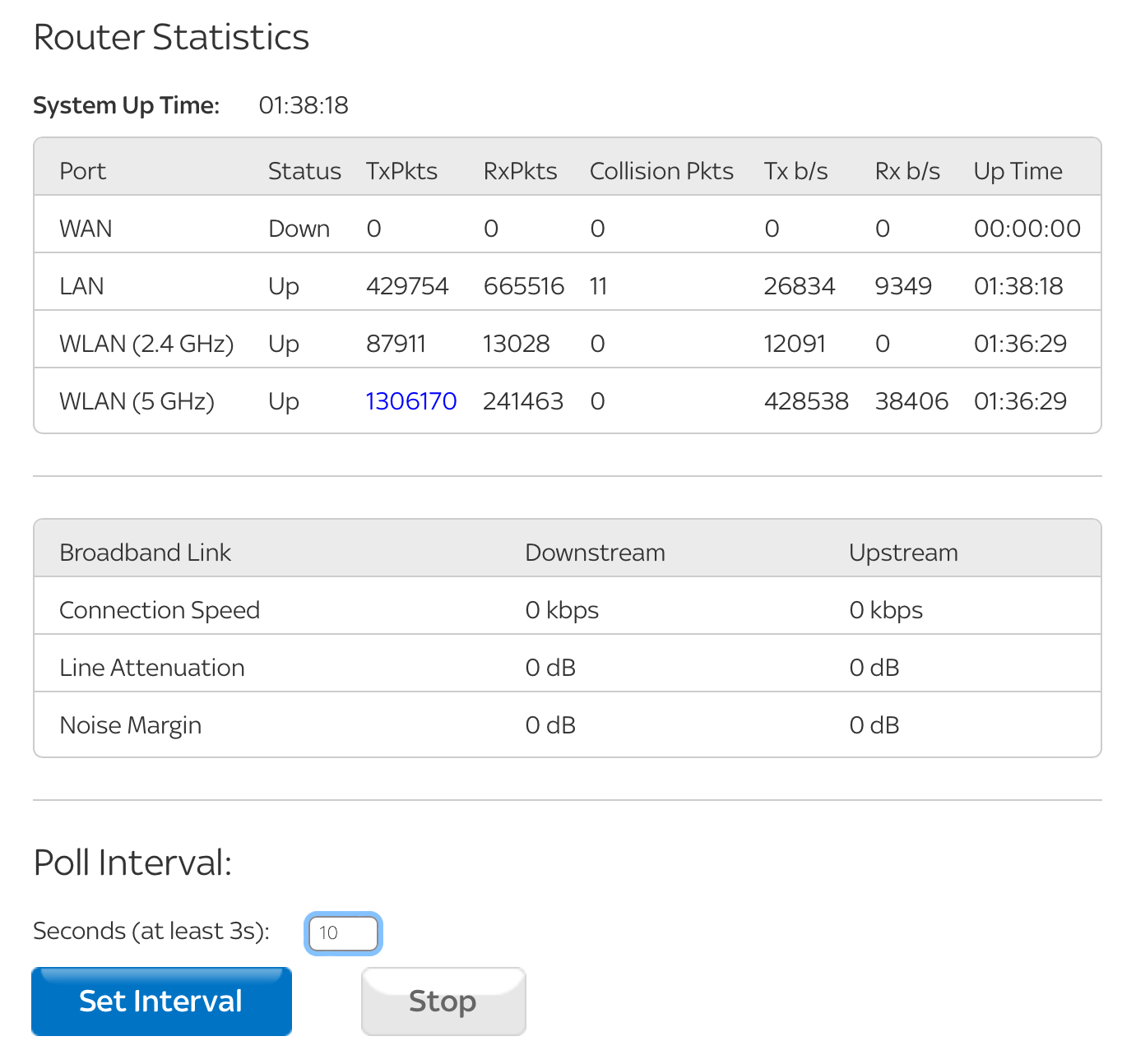Select the RxPkts column header
Image resolution: width=1122 pixels, height=1064 pixels.
[520, 171]
